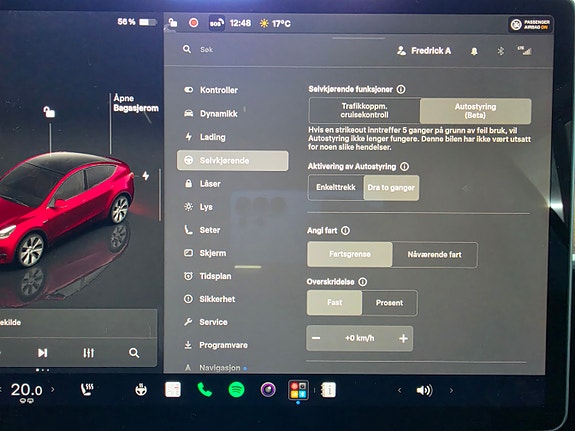The height and width of the screenshot is (431, 575).
Task: Tap the media search magnifier icon
Action: 134,353
